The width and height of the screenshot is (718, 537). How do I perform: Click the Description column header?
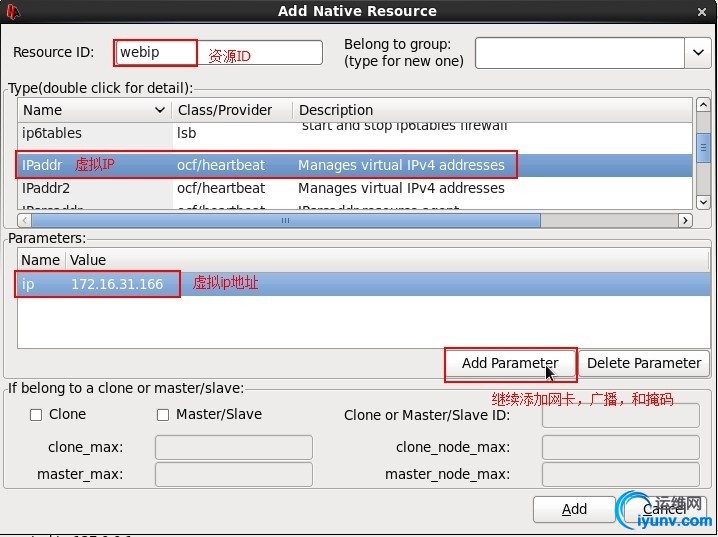[492, 110]
